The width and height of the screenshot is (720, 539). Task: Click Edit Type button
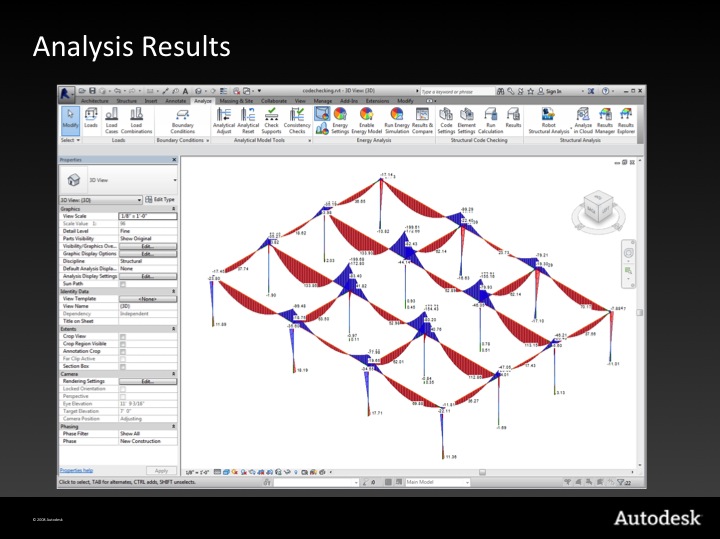click(x=160, y=200)
